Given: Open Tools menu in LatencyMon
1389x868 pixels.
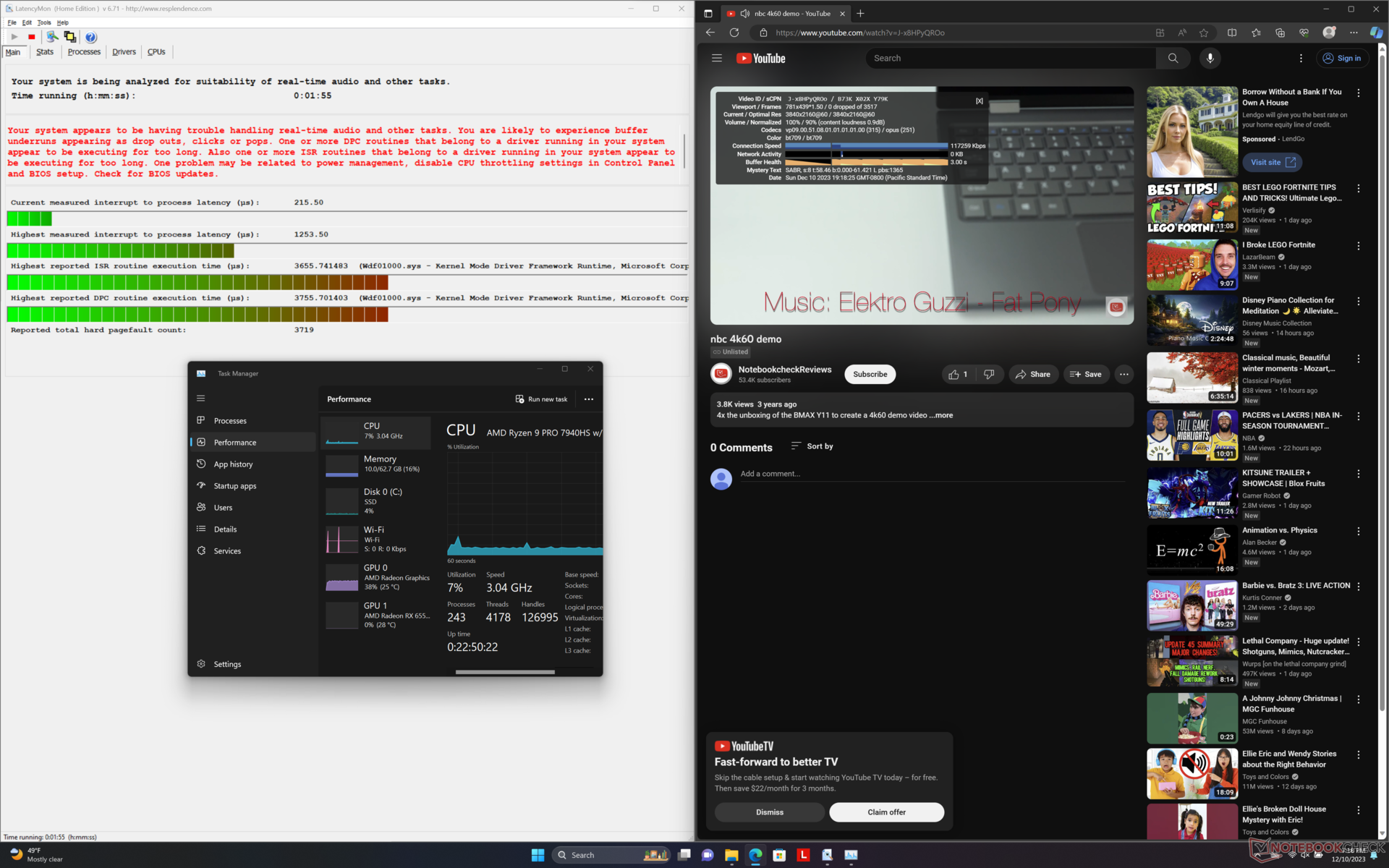Looking at the screenshot, I should (44, 22).
